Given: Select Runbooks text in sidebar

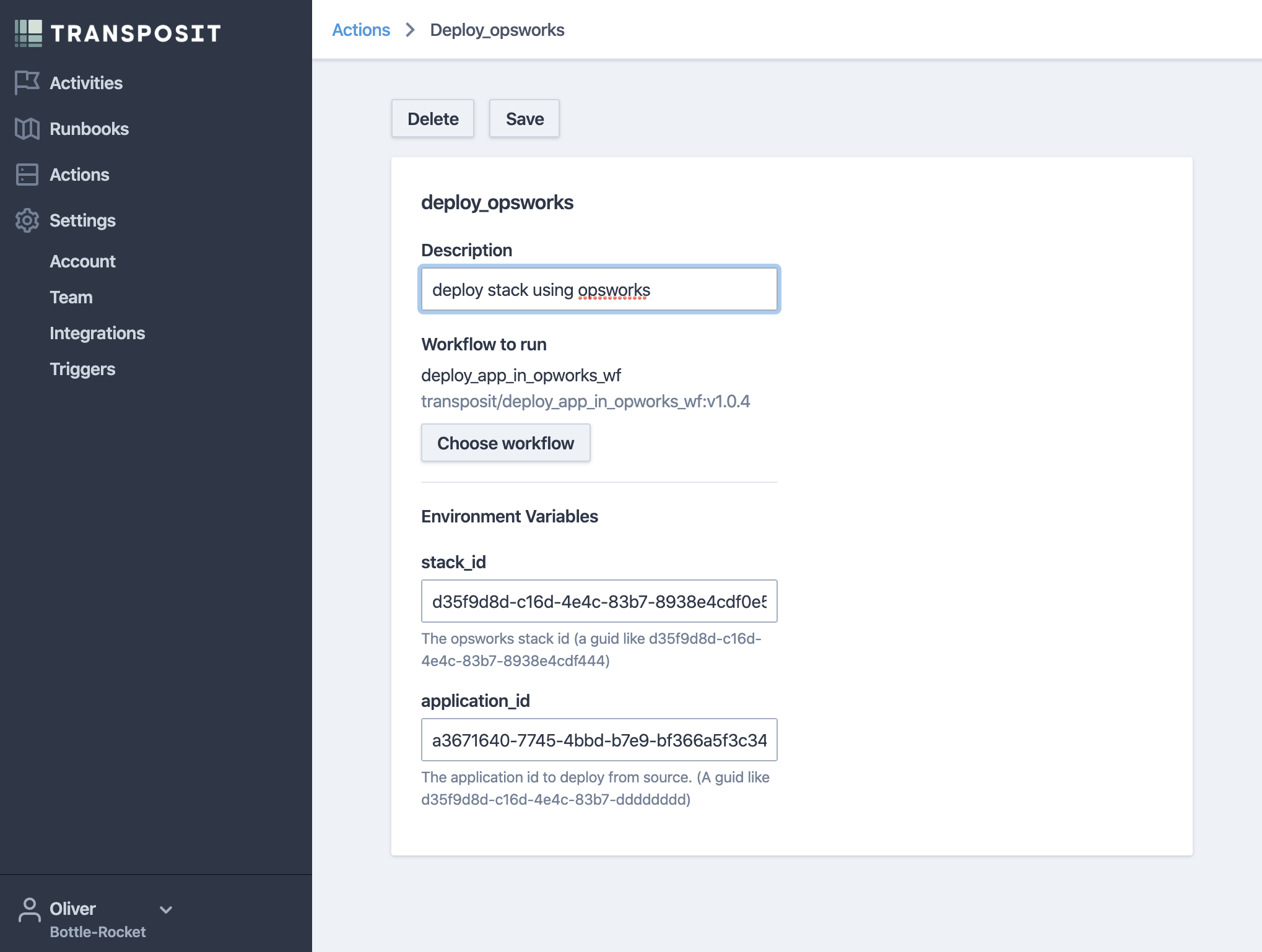Looking at the screenshot, I should 89,129.
